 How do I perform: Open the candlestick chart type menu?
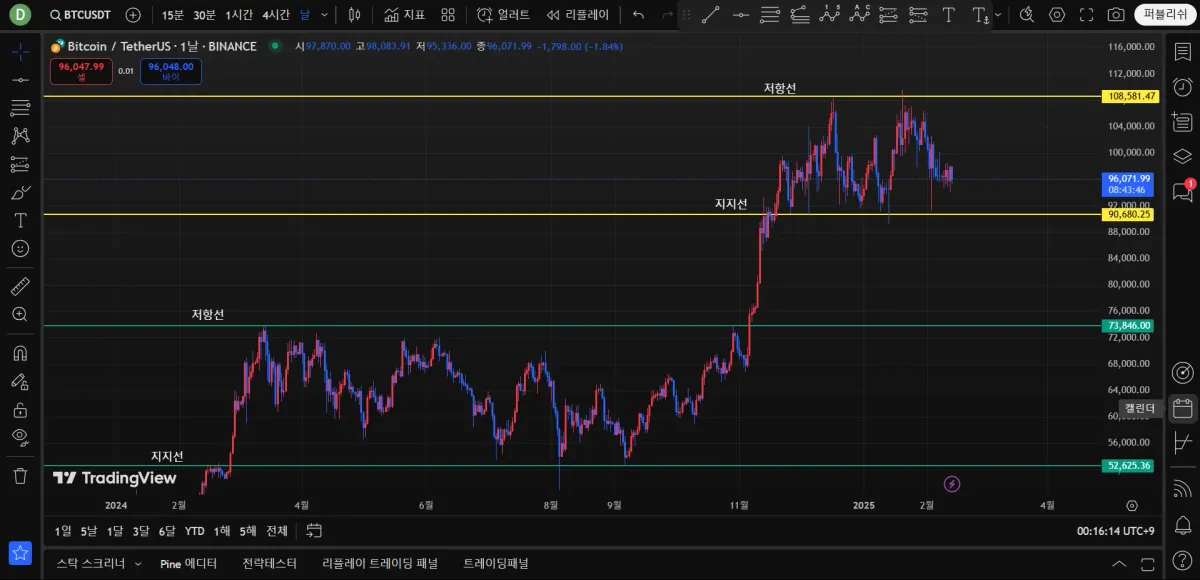point(353,15)
